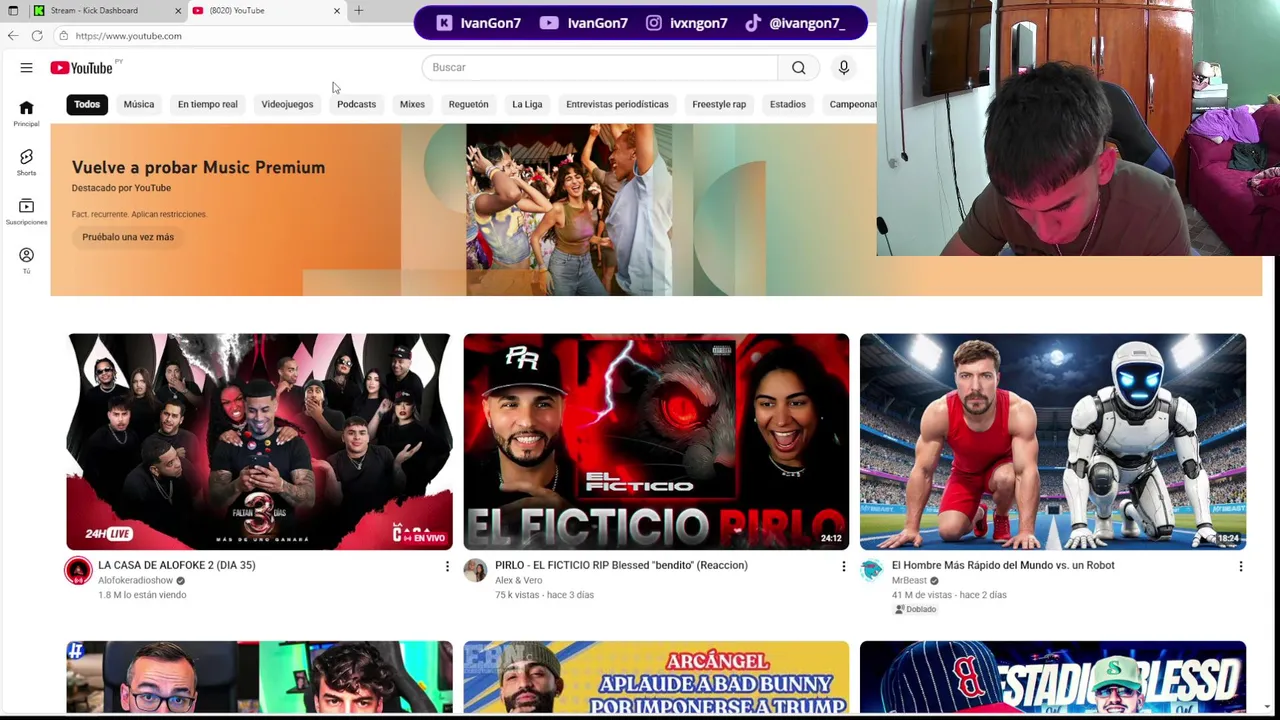The height and width of the screenshot is (720, 1280).
Task: Select the En tiempo real chip
Action: pyautogui.click(x=208, y=104)
